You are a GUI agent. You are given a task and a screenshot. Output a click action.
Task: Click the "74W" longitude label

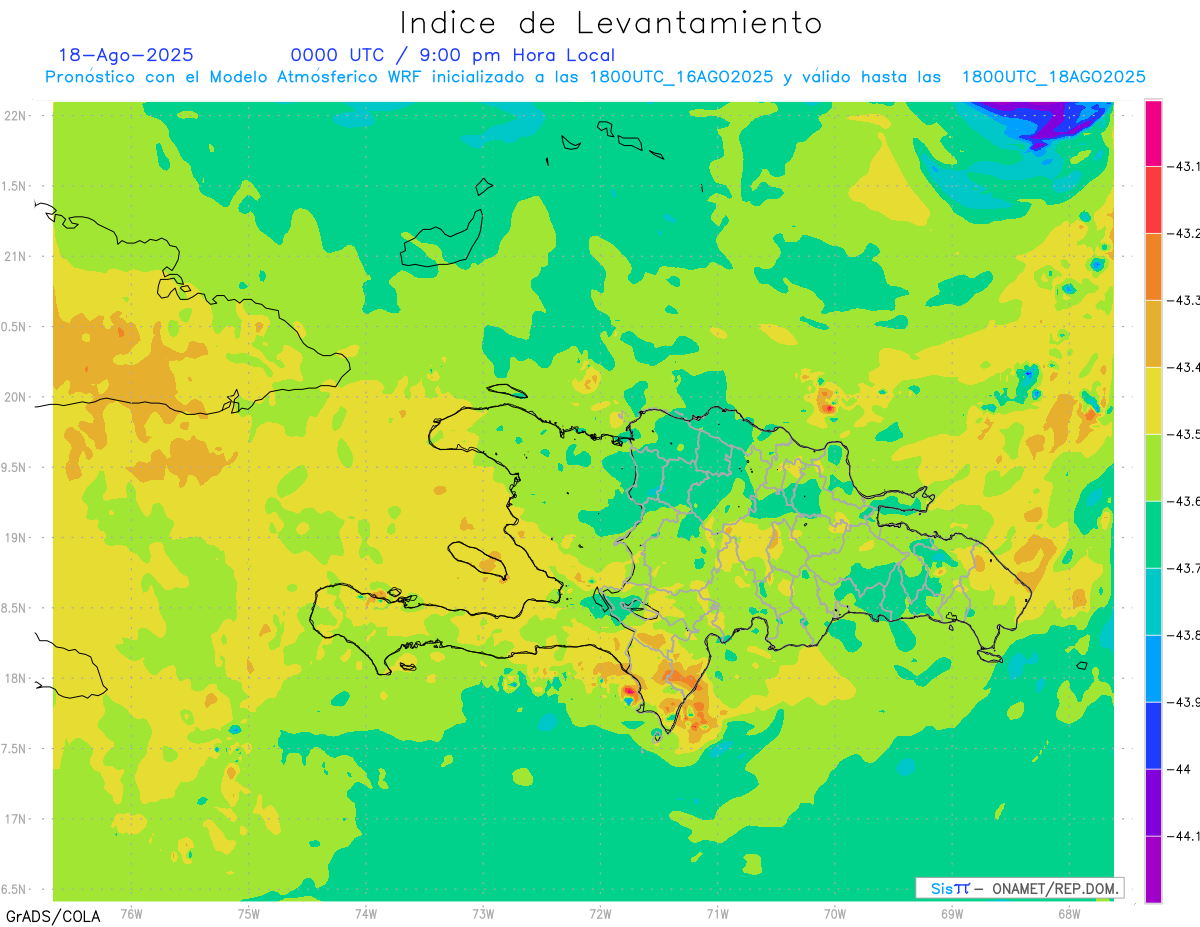(x=366, y=913)
